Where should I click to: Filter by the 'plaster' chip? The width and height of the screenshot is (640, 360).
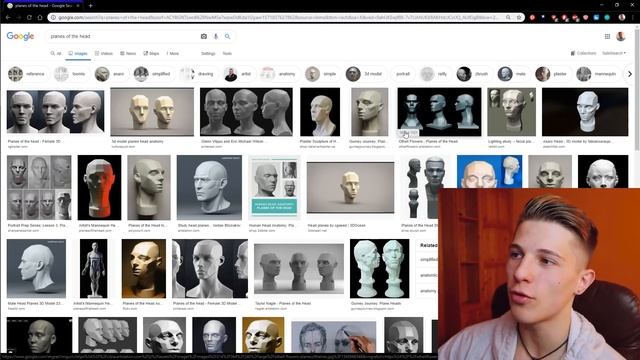[552, 74]
